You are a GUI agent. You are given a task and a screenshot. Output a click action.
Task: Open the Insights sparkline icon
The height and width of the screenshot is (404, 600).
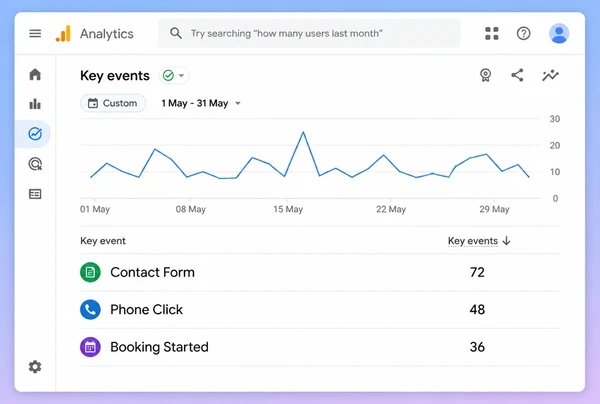(x=550, y=75)
